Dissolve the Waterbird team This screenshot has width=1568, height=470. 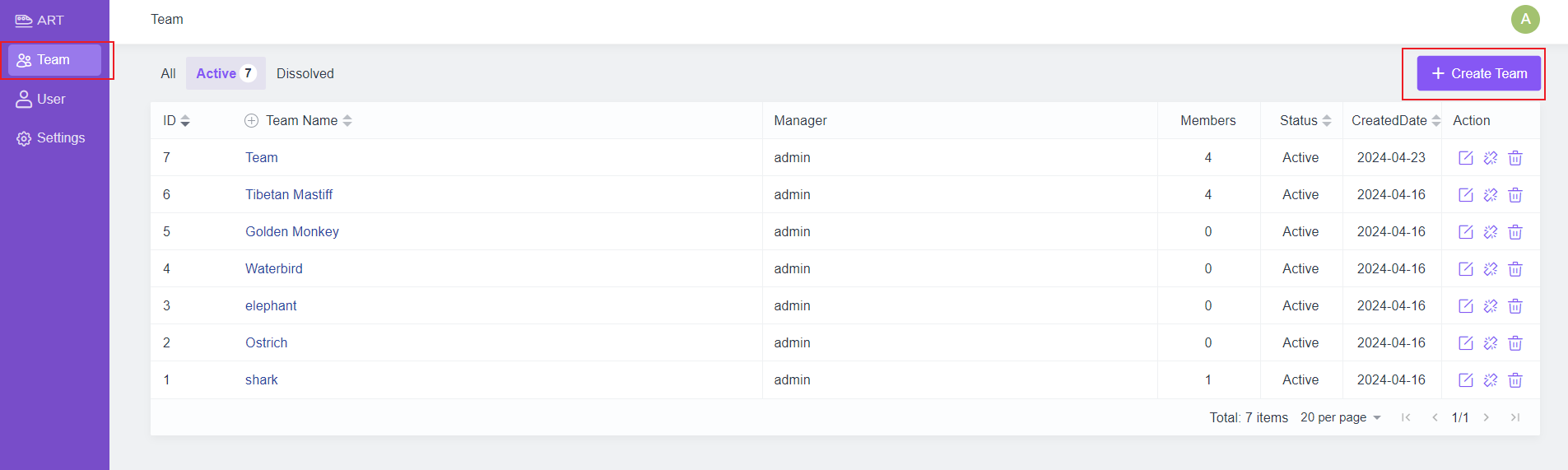point(1490,269)
